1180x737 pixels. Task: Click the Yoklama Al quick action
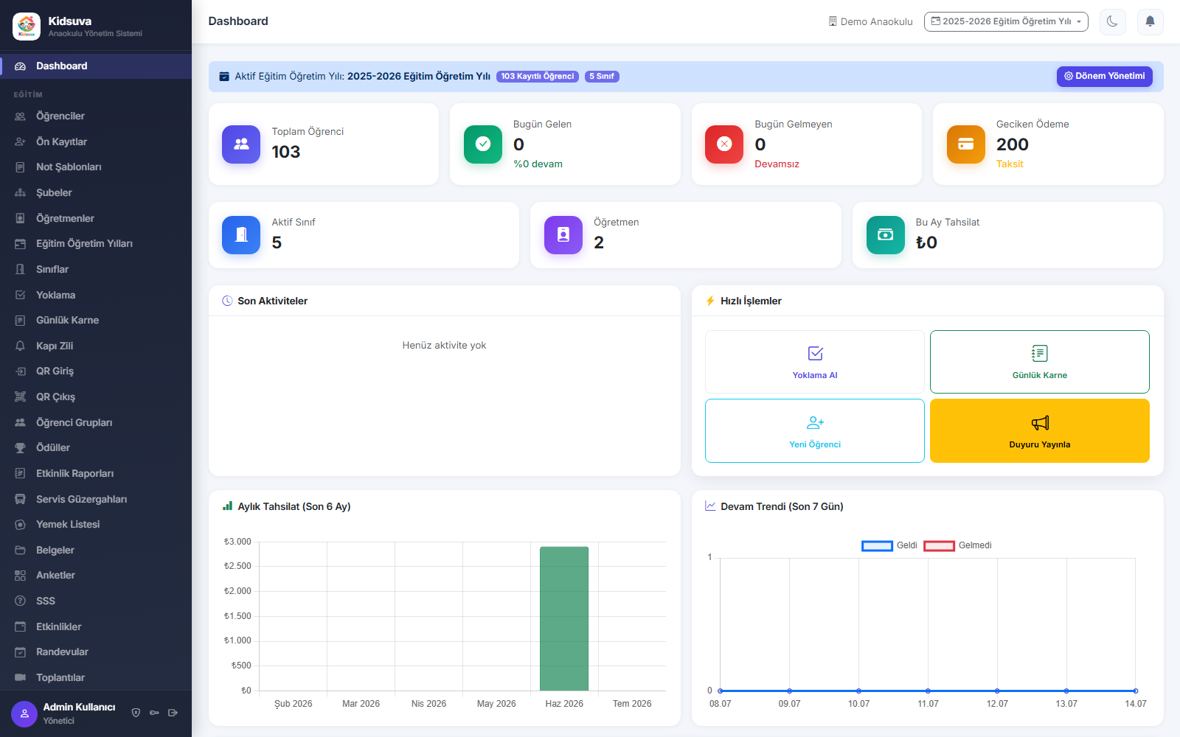click(814, 361)
